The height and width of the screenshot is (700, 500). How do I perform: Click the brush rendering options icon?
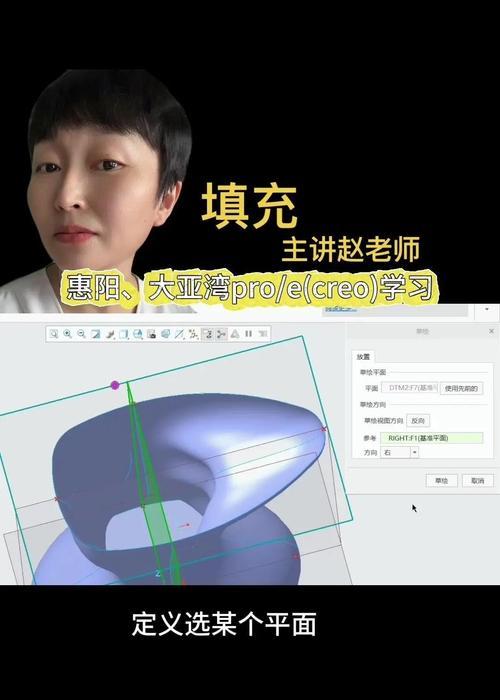(x=110, y=334)
